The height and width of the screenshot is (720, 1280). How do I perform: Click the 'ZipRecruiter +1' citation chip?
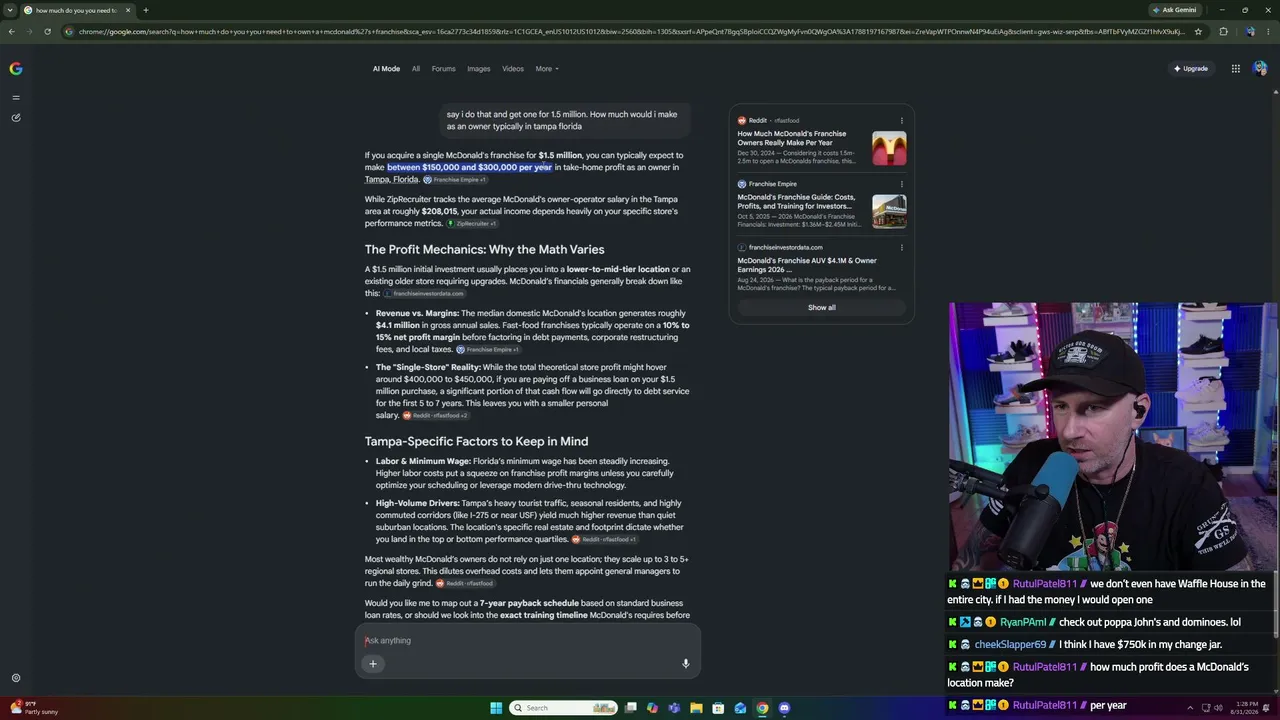click(472, 224)
